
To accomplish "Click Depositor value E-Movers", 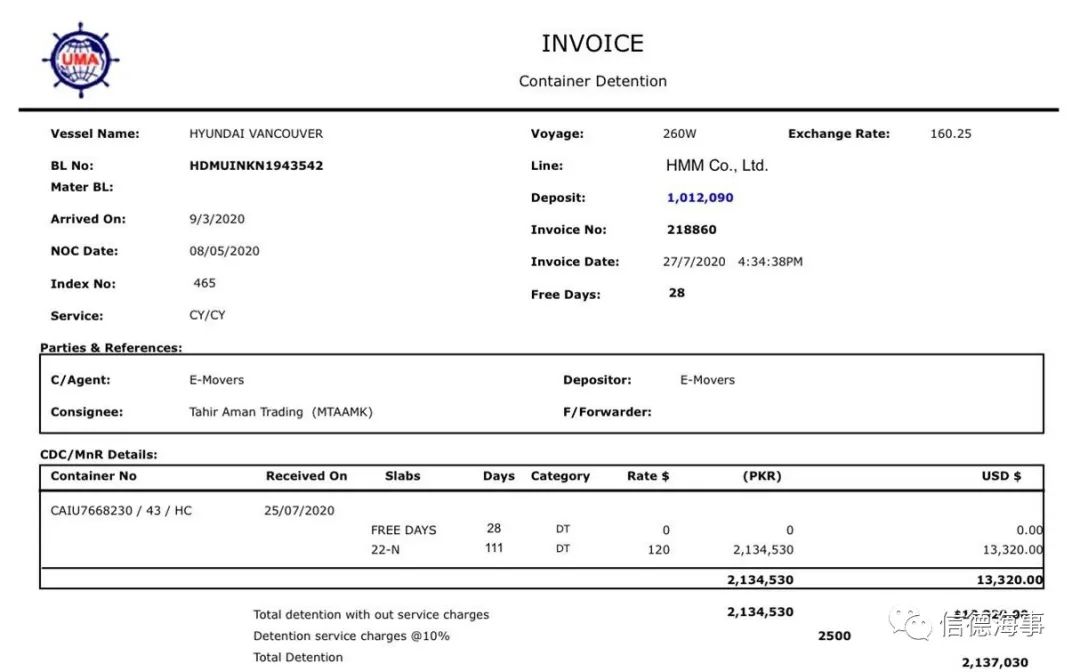I will (x=707, y=379).
